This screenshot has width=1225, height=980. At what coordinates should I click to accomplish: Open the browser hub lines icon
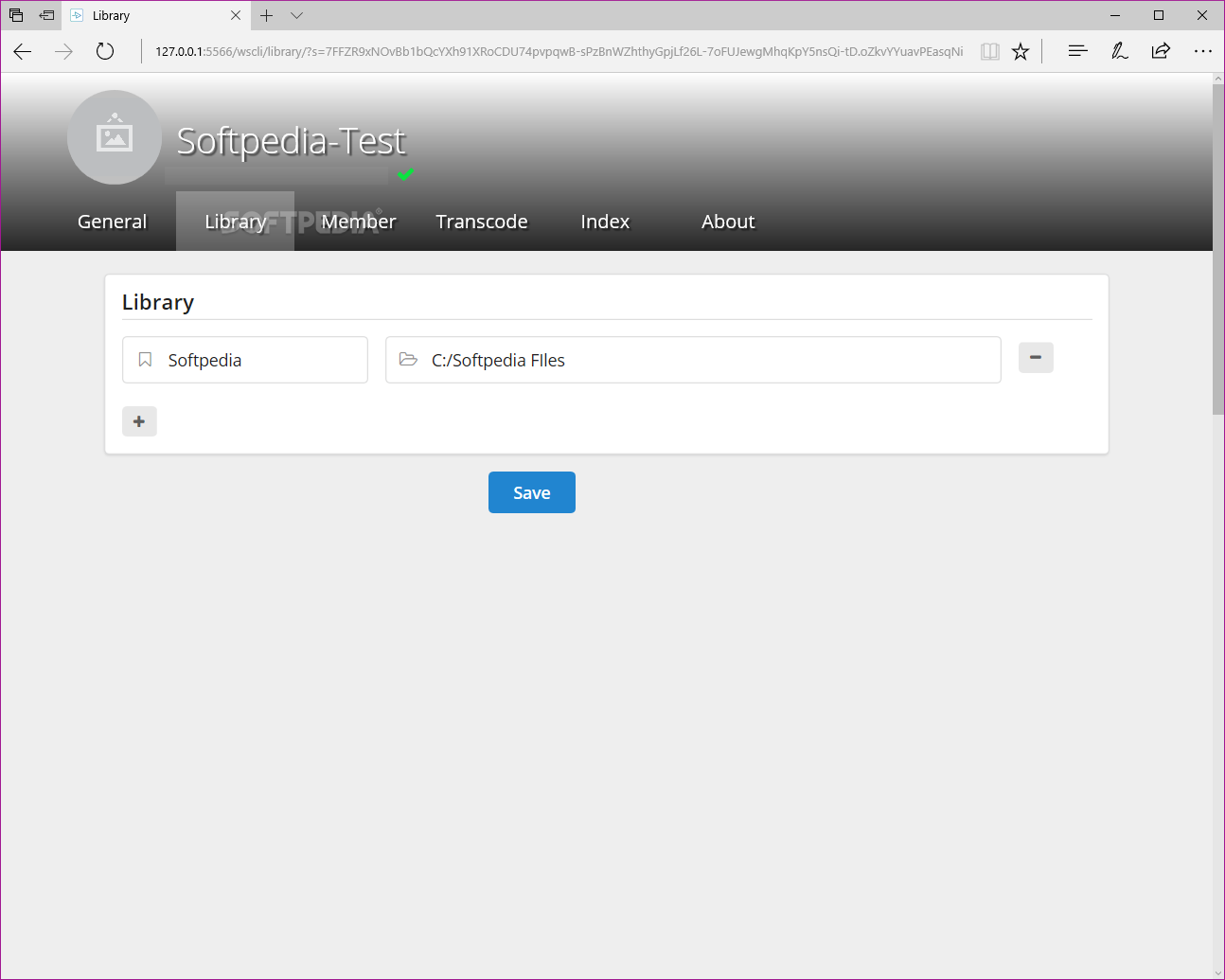point(1077,51)
